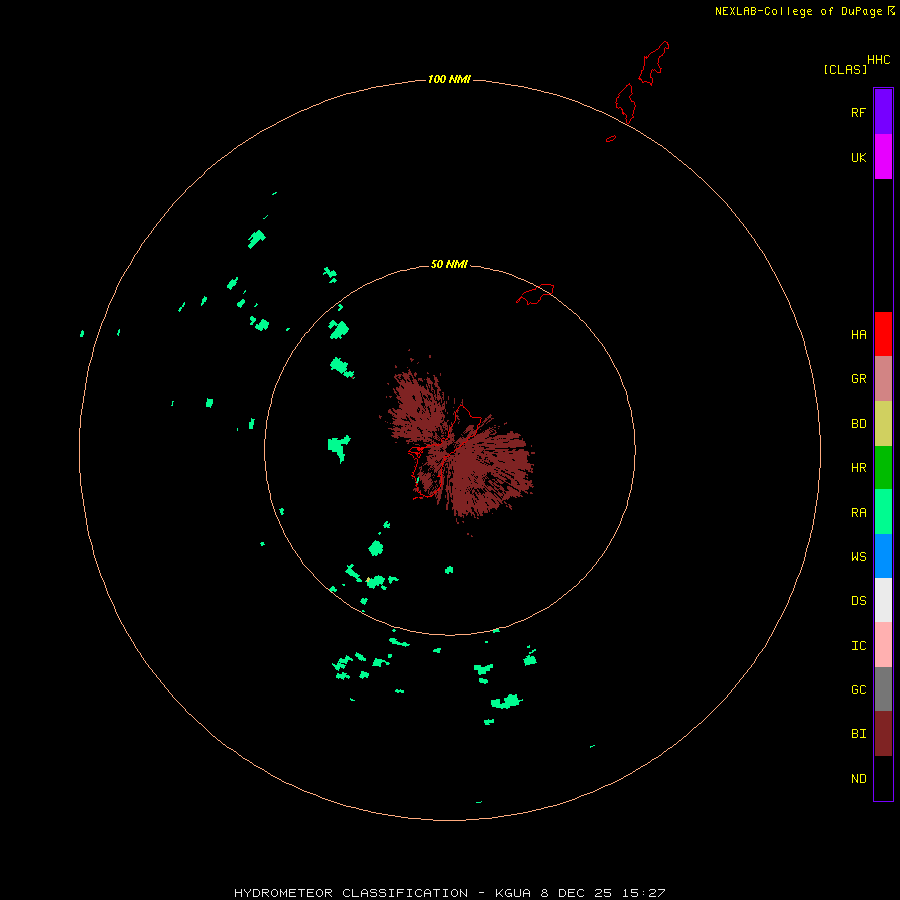
Task: Click the BD legend label
Action: pos(858,424)
